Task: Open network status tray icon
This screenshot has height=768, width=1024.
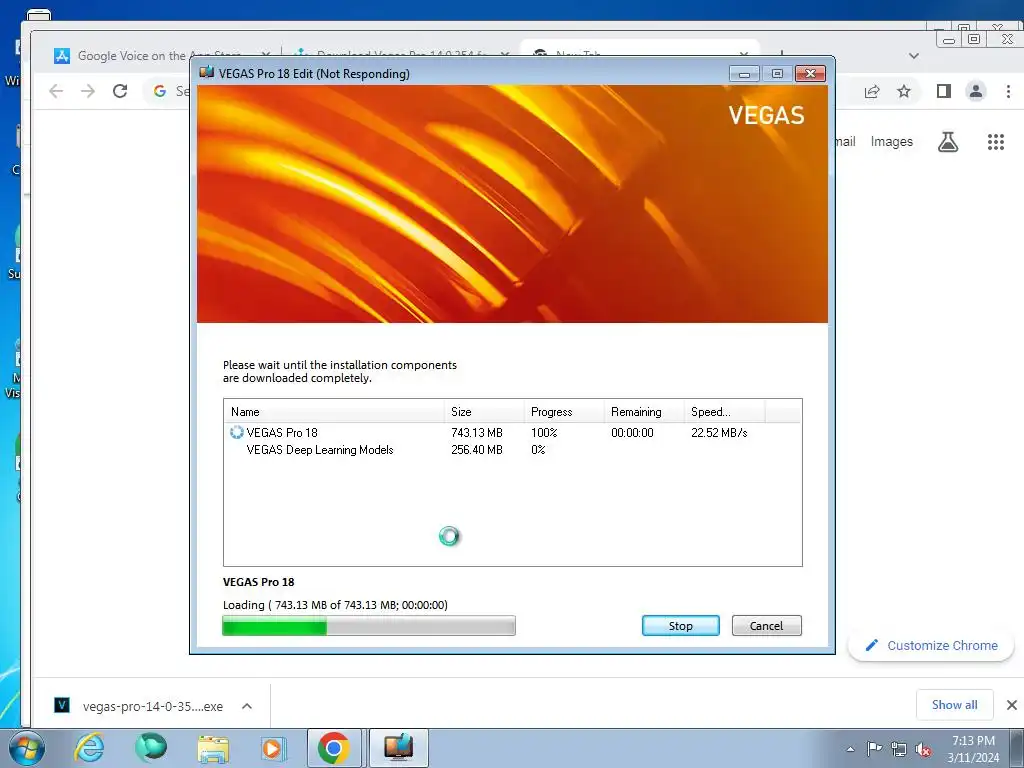Action: click(x=899, y=749)
